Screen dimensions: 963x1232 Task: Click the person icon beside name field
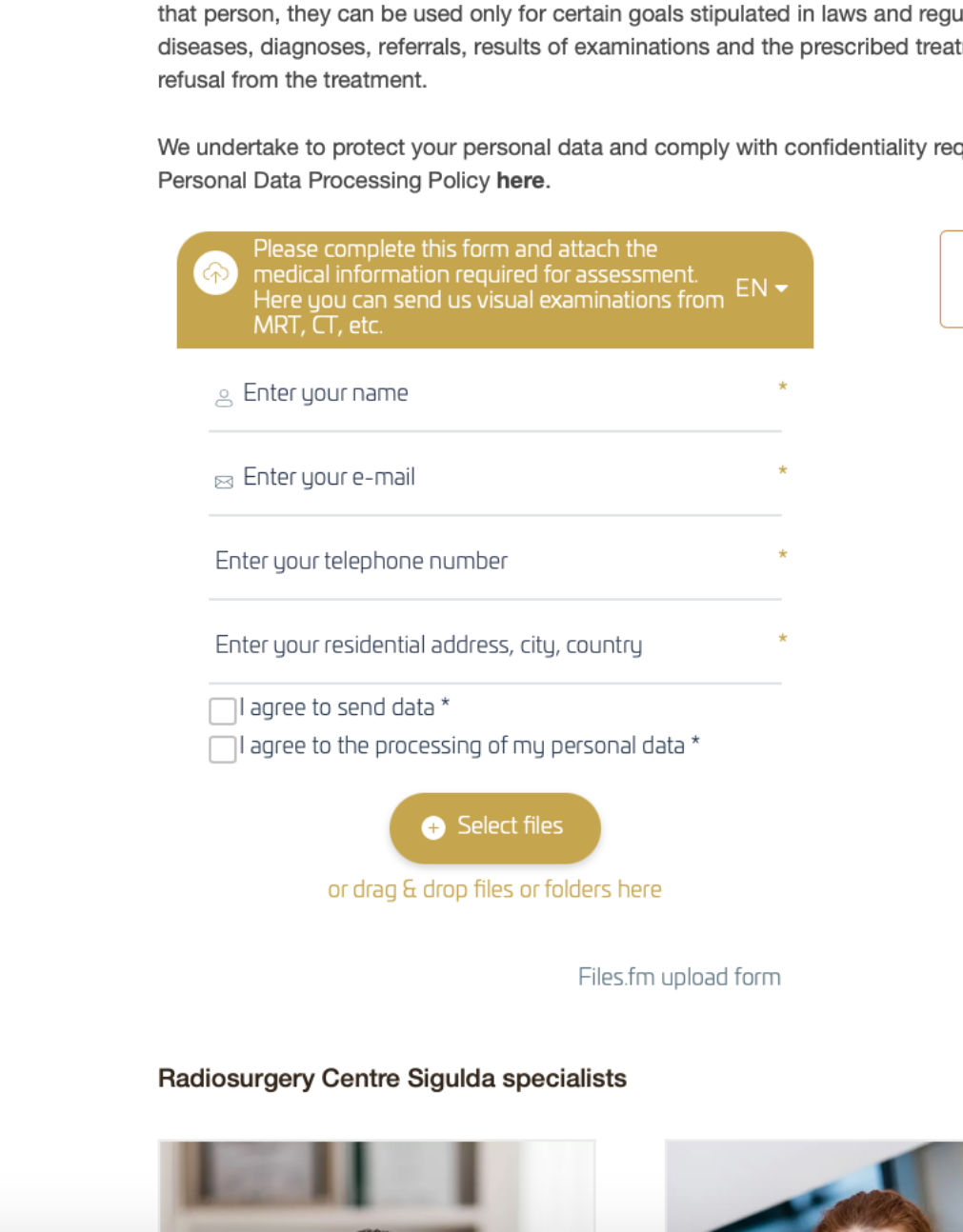(x=224, y=398)
